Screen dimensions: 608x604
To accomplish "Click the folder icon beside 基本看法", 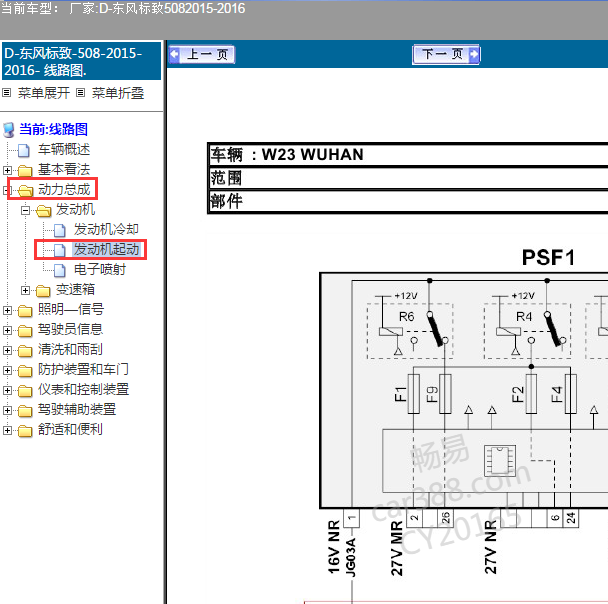I will (x=25, y=171).
